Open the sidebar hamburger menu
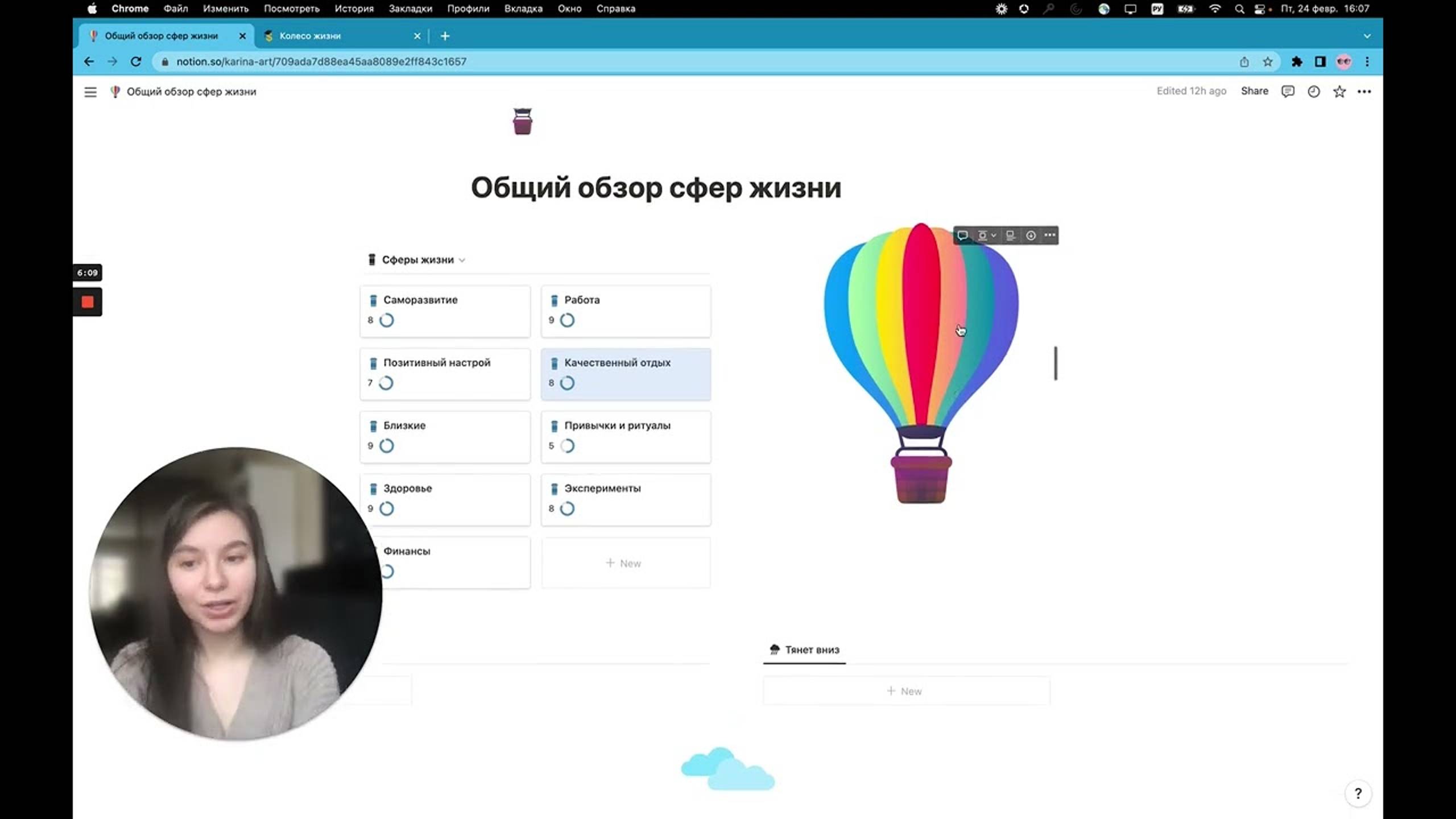 [x=90, y=92]
